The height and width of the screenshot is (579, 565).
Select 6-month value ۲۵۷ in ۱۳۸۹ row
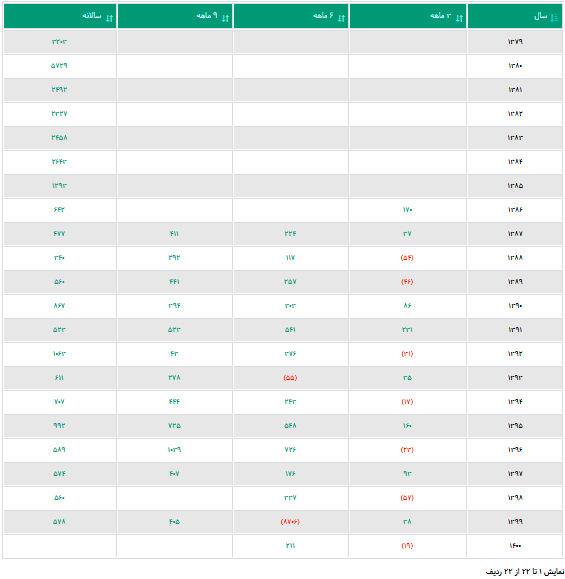pos(290,282)
